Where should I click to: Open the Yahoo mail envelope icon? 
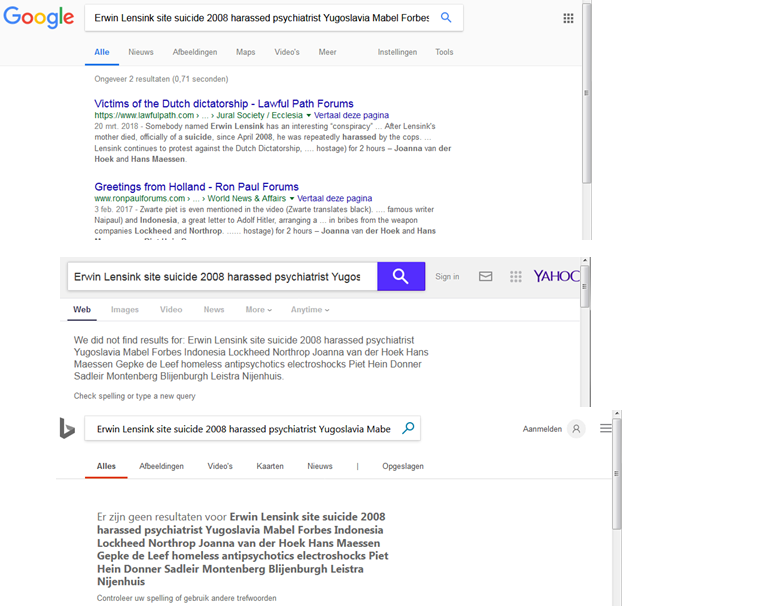pos(485,277)
